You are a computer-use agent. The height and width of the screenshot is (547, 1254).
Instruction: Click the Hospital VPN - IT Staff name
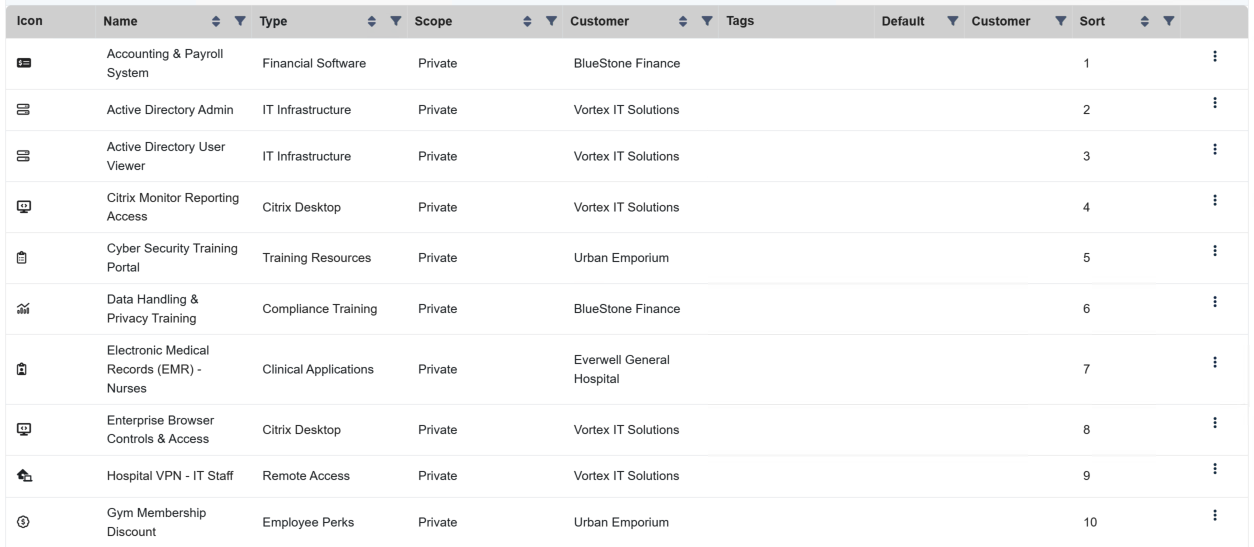pos(169,475)
